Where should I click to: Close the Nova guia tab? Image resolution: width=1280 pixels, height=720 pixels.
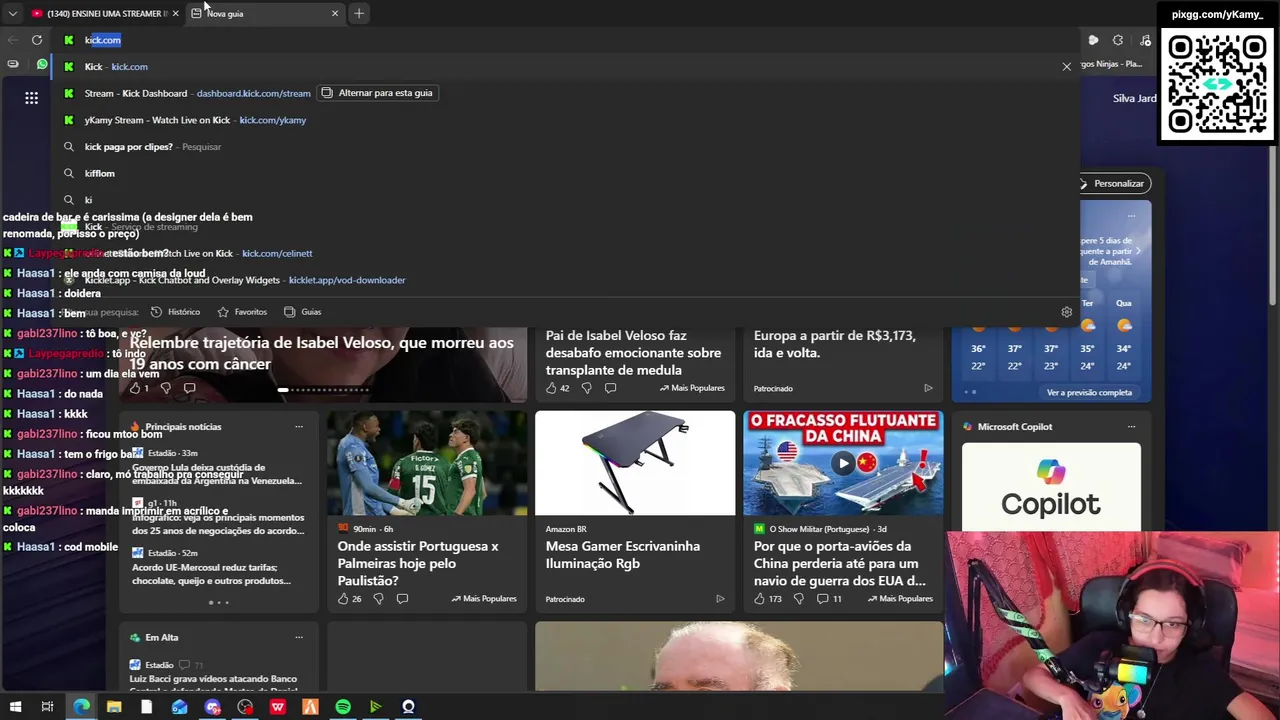click(x=335, y=13)
